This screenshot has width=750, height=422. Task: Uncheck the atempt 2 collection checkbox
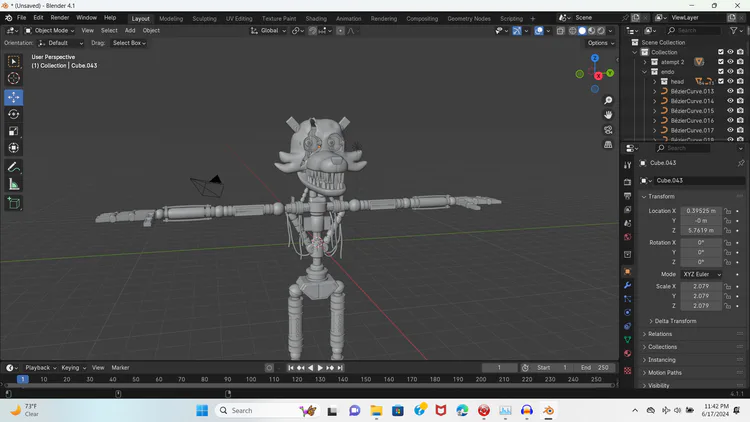coord(721,62)
